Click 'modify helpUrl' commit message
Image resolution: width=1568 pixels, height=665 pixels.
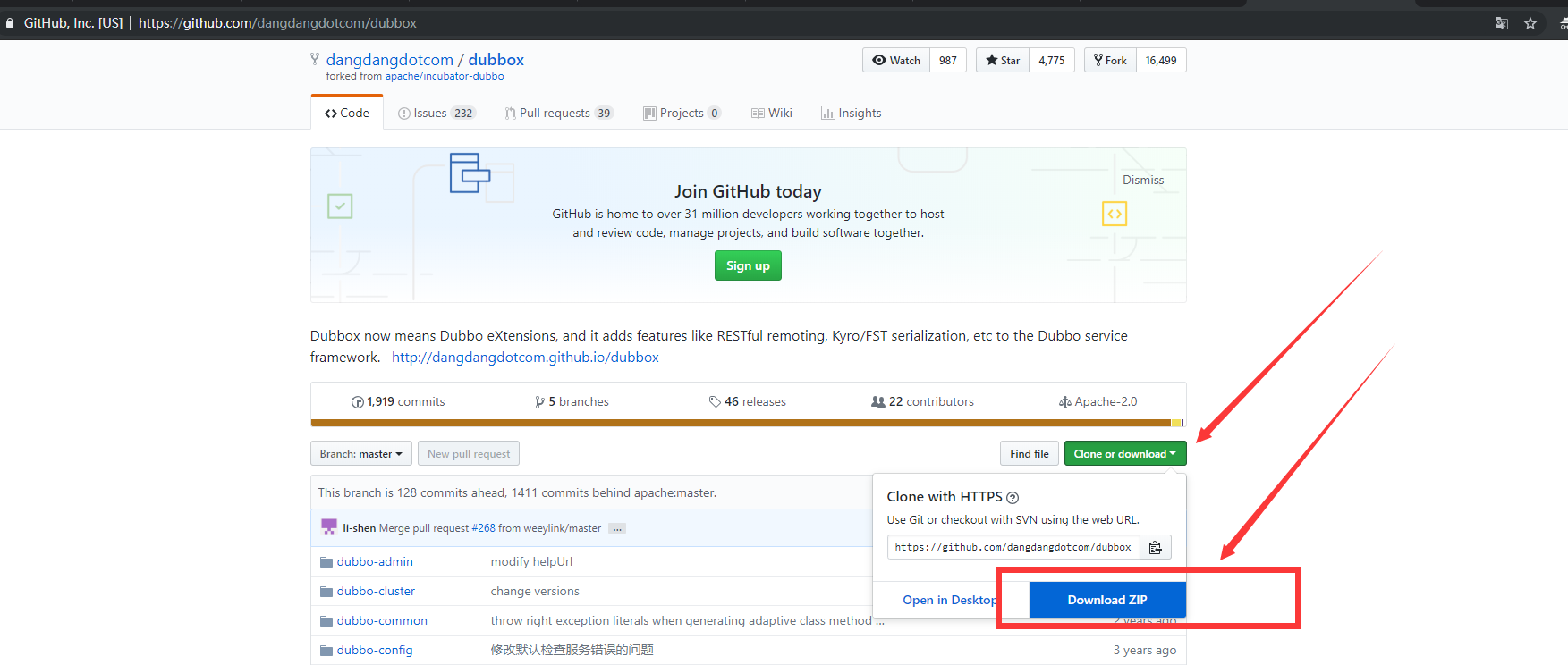coord(531,561)
